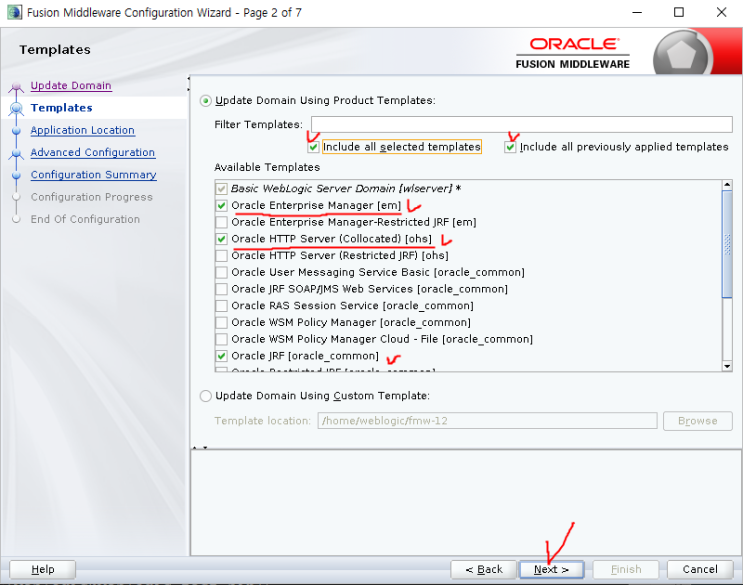
Task: Click the Application Location step bullet icon
Action: pyautogui.click(x=17, y=130)
